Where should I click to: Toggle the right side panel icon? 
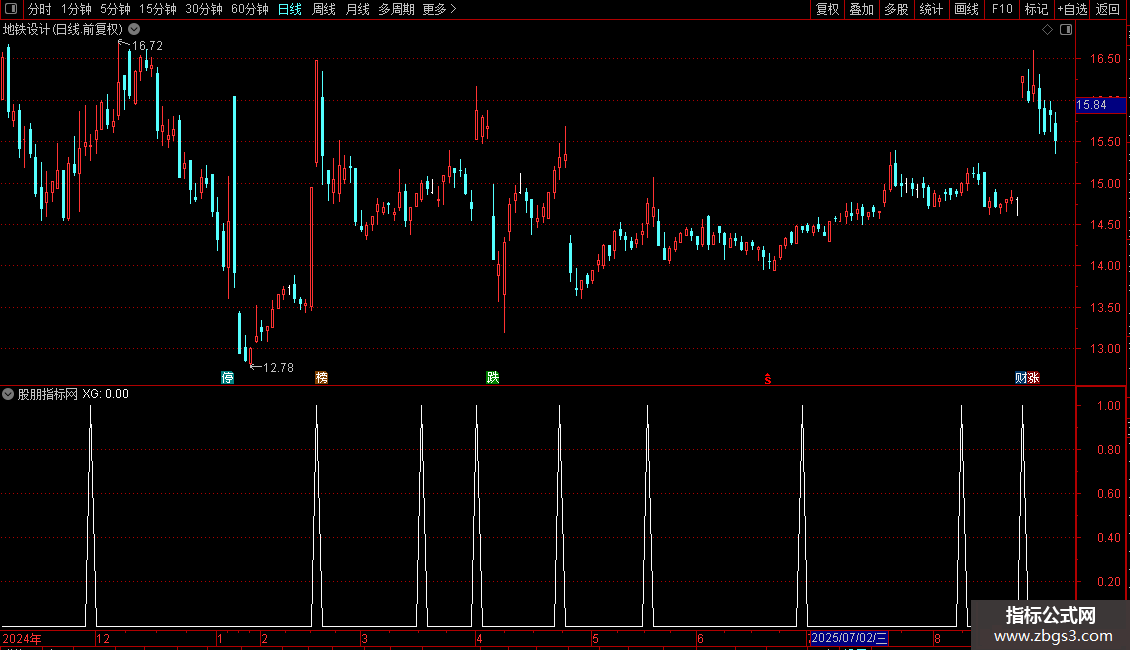(x=1066, y=30)
